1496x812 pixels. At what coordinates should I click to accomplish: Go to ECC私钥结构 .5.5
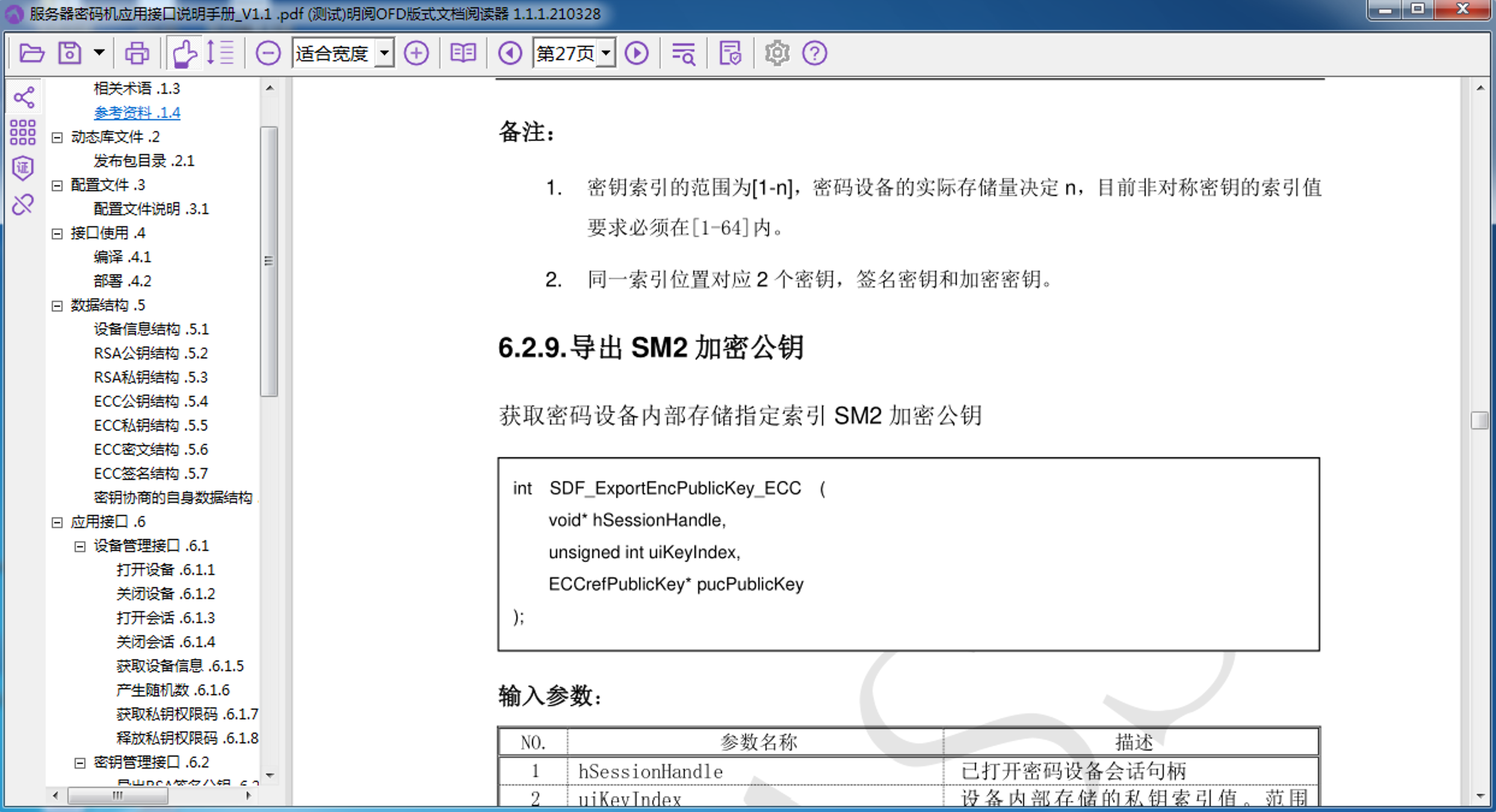150,425
